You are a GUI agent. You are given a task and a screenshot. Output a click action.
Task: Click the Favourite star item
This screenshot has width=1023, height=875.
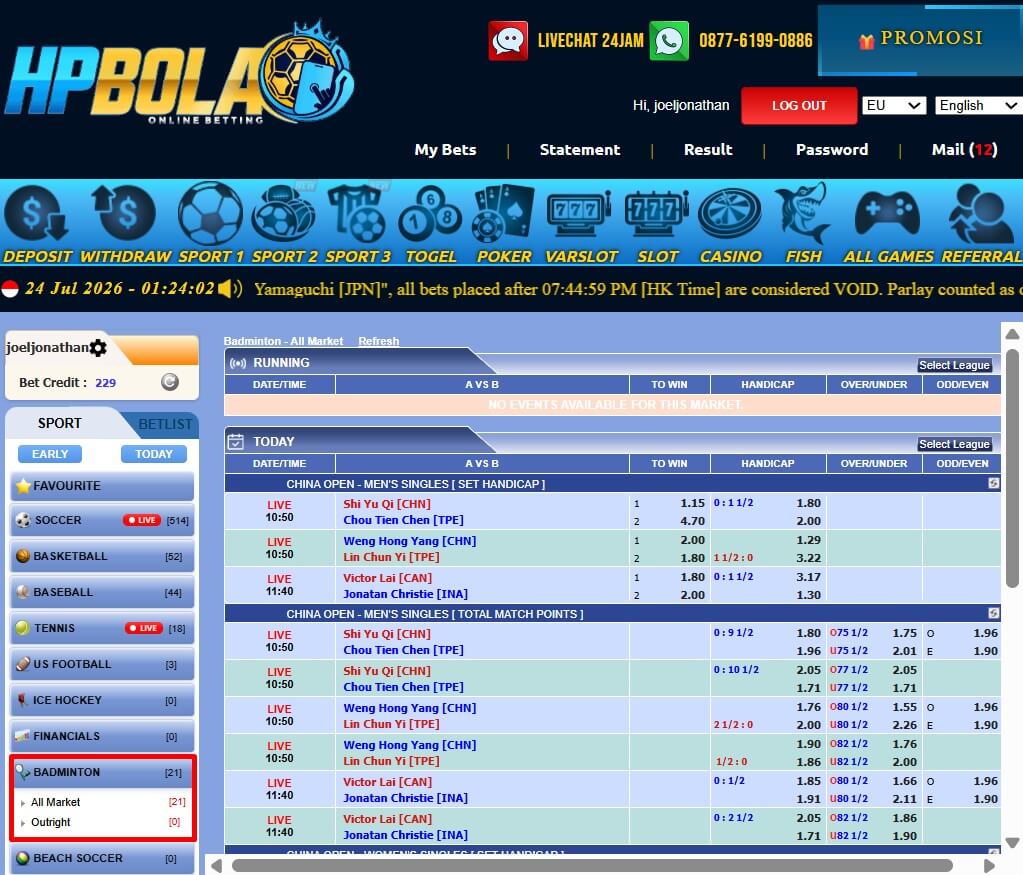click(x=102, y=486)
